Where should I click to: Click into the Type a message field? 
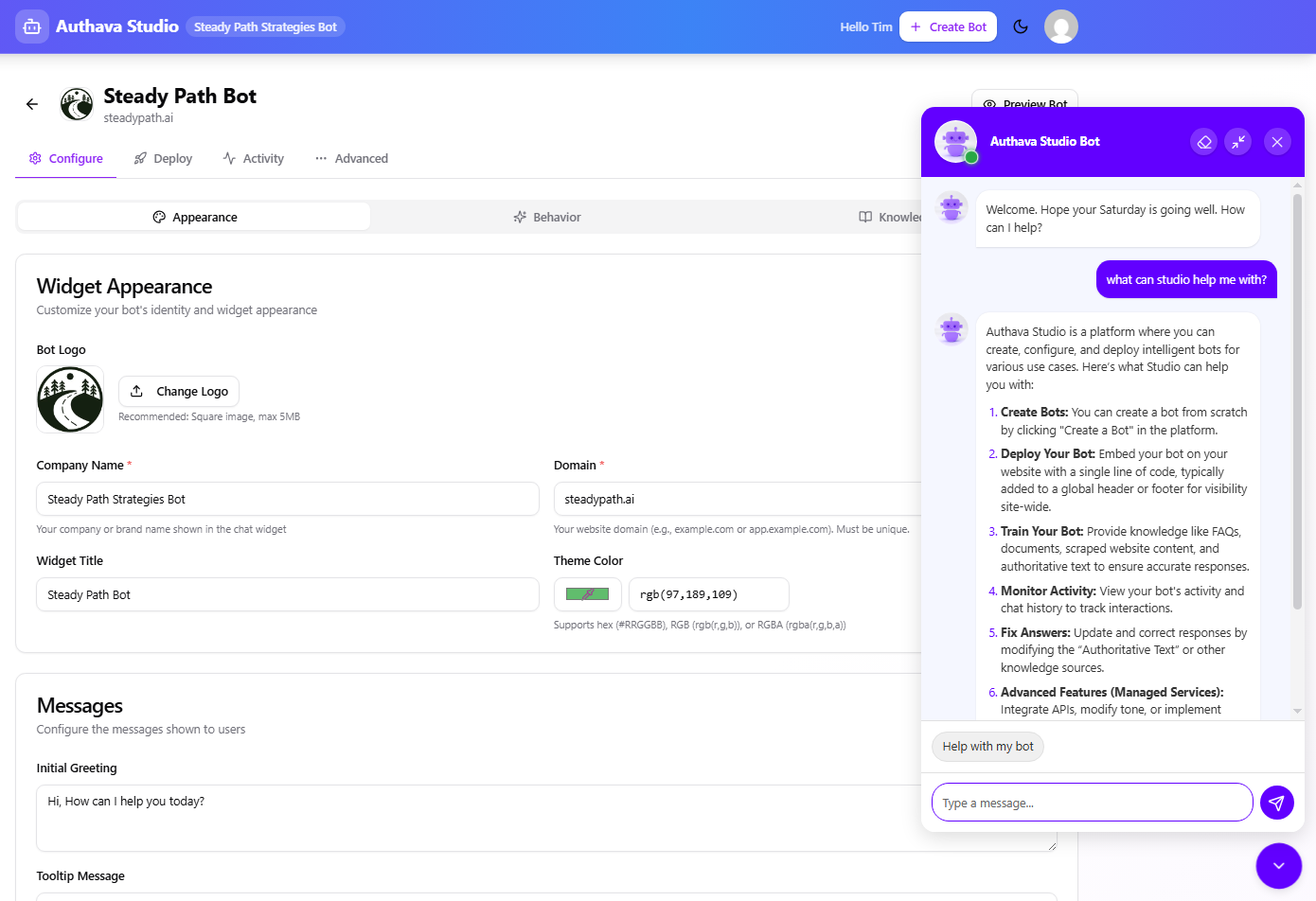(1092, 803)
